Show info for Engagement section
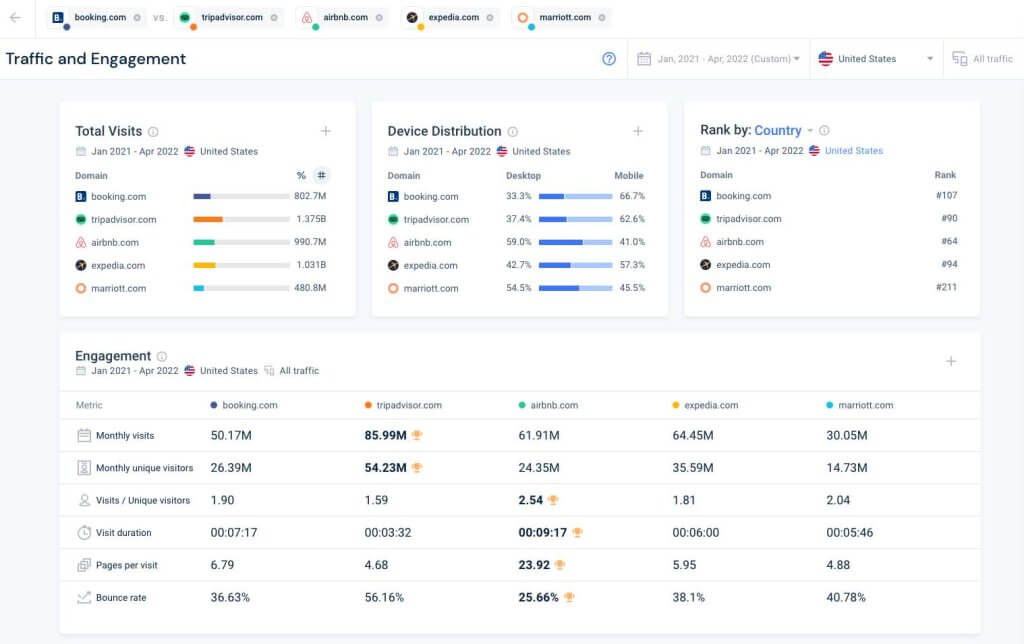The height and width of the screenshot is (644, 1024). (162, 357)
